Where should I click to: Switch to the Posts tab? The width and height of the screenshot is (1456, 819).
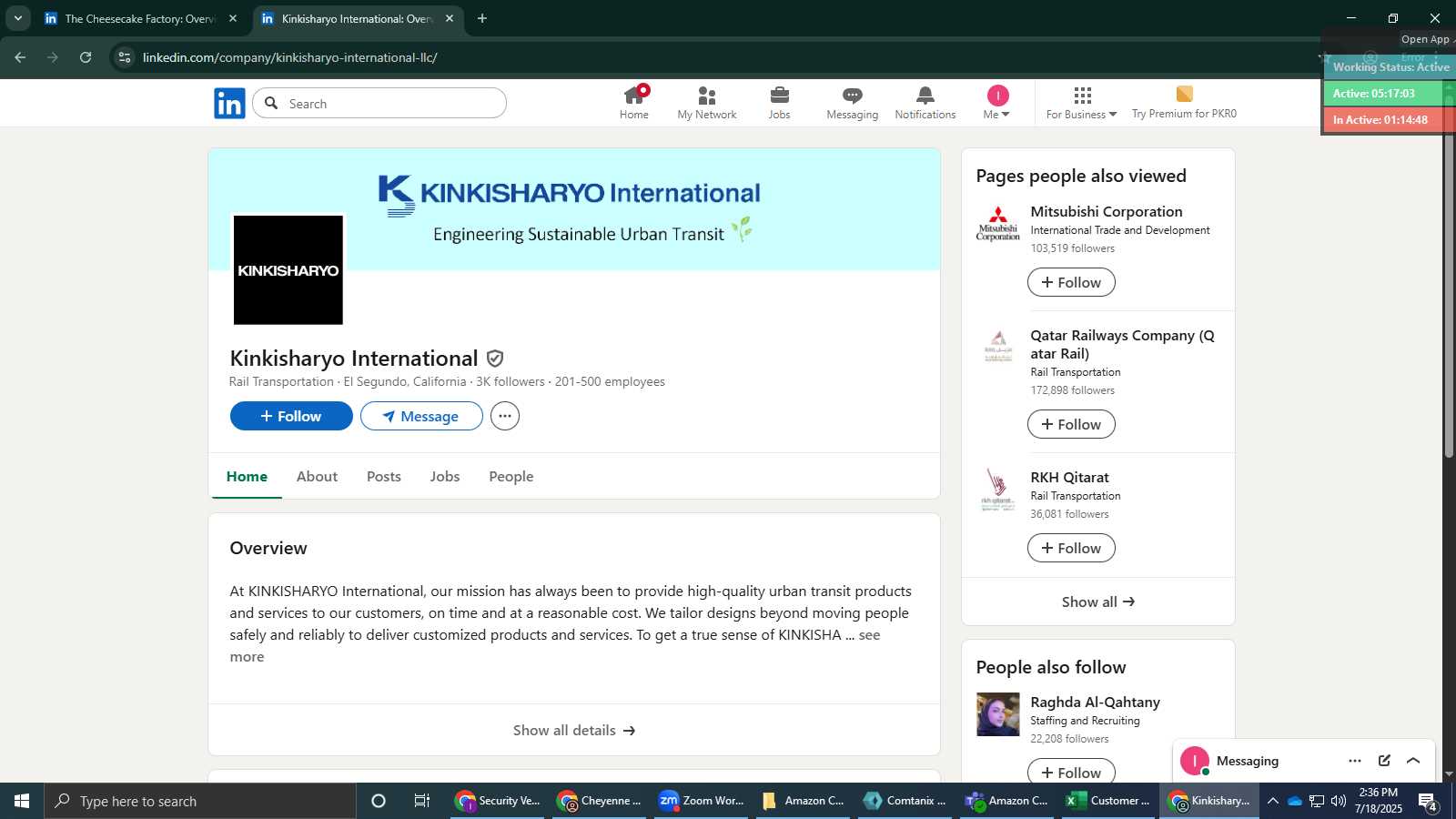[384, 477]
